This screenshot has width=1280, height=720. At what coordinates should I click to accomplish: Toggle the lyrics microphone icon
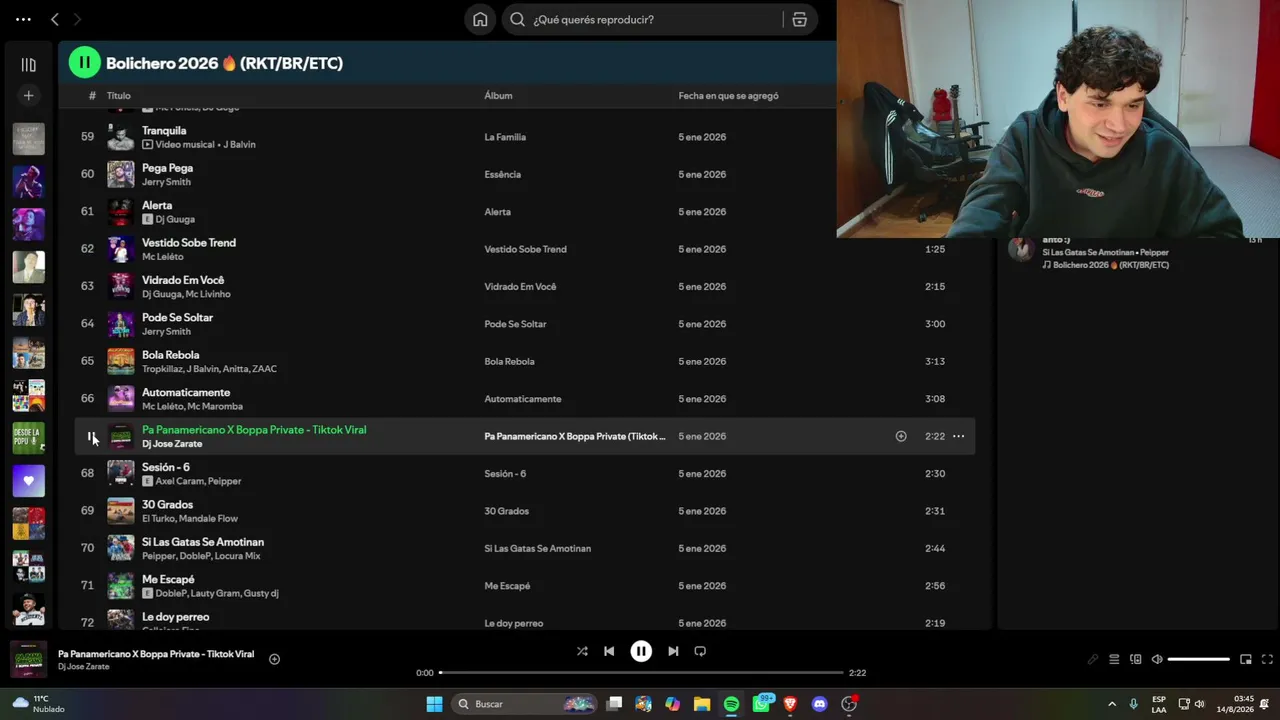pyautogui.click(x=1093, y=659)
